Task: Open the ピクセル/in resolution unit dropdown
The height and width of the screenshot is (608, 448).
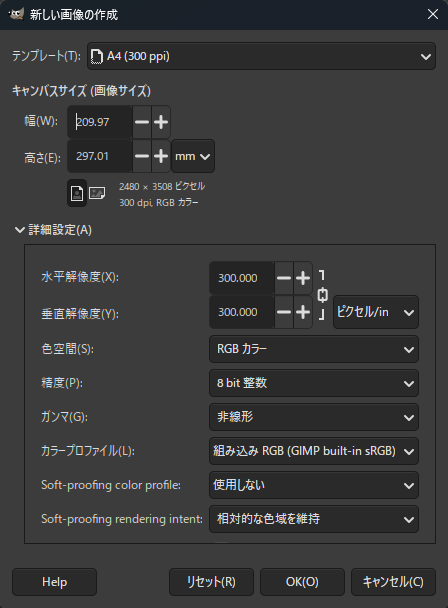Action: coord(376,312)
